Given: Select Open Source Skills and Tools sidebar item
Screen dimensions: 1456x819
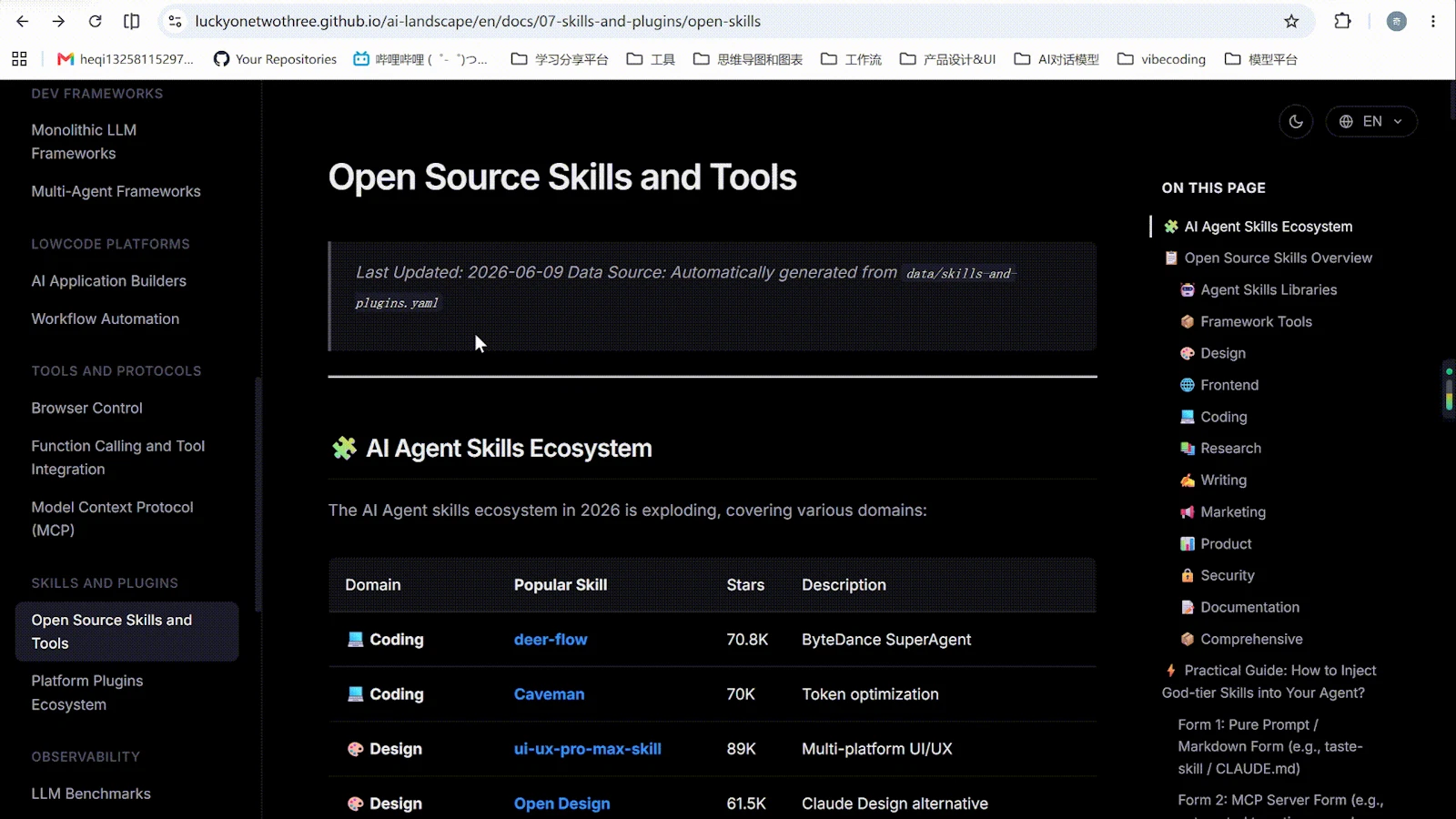Looking at the screenshot, I should (x=127, y=632).
